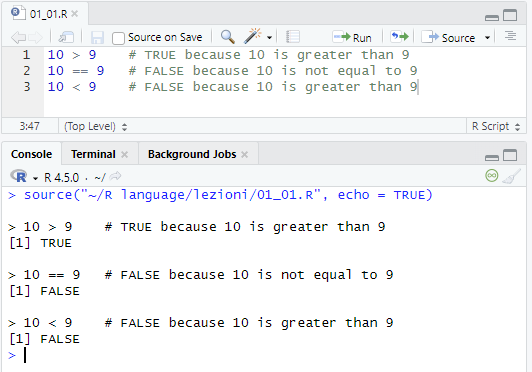Show document outline icon

pos(510,36)
